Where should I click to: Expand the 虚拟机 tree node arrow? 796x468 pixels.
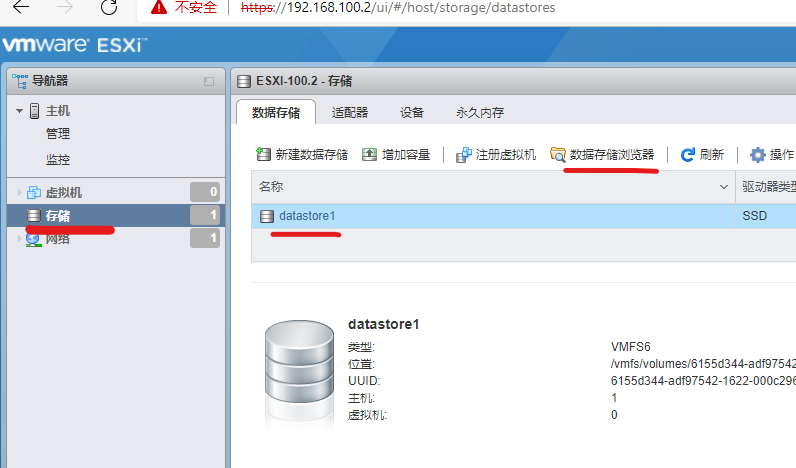19,192
